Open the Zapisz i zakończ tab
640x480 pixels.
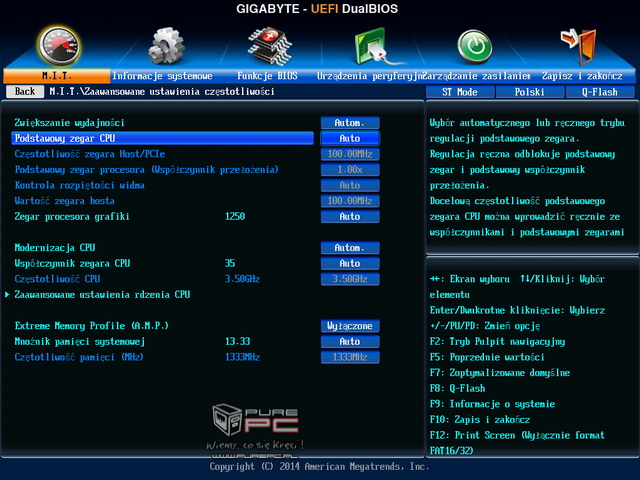(x=582, y=76)
